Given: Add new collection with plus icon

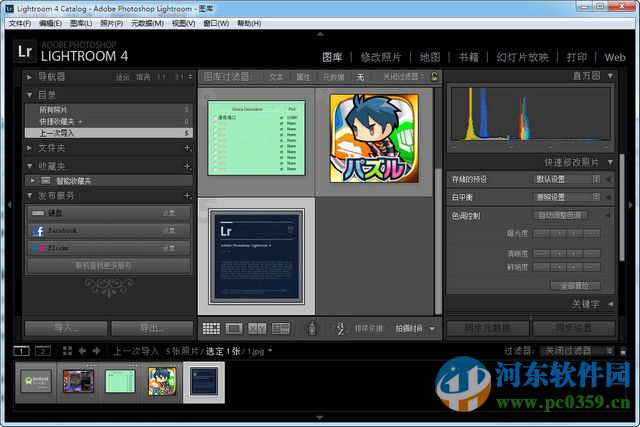Looking at the screenshot, I should [187, 166].
